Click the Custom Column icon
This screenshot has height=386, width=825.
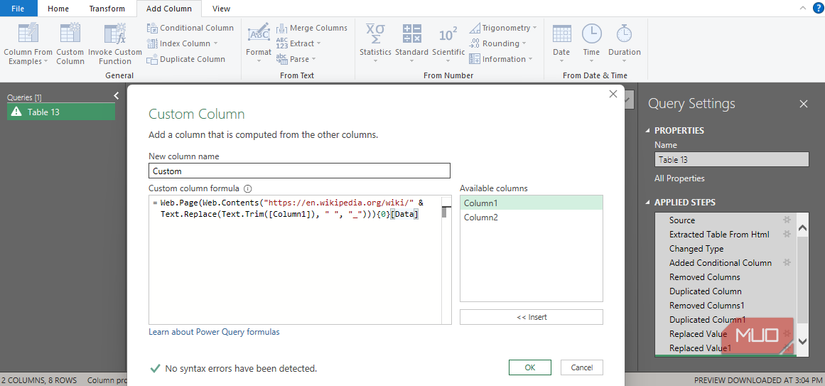[x=70, y=44]
